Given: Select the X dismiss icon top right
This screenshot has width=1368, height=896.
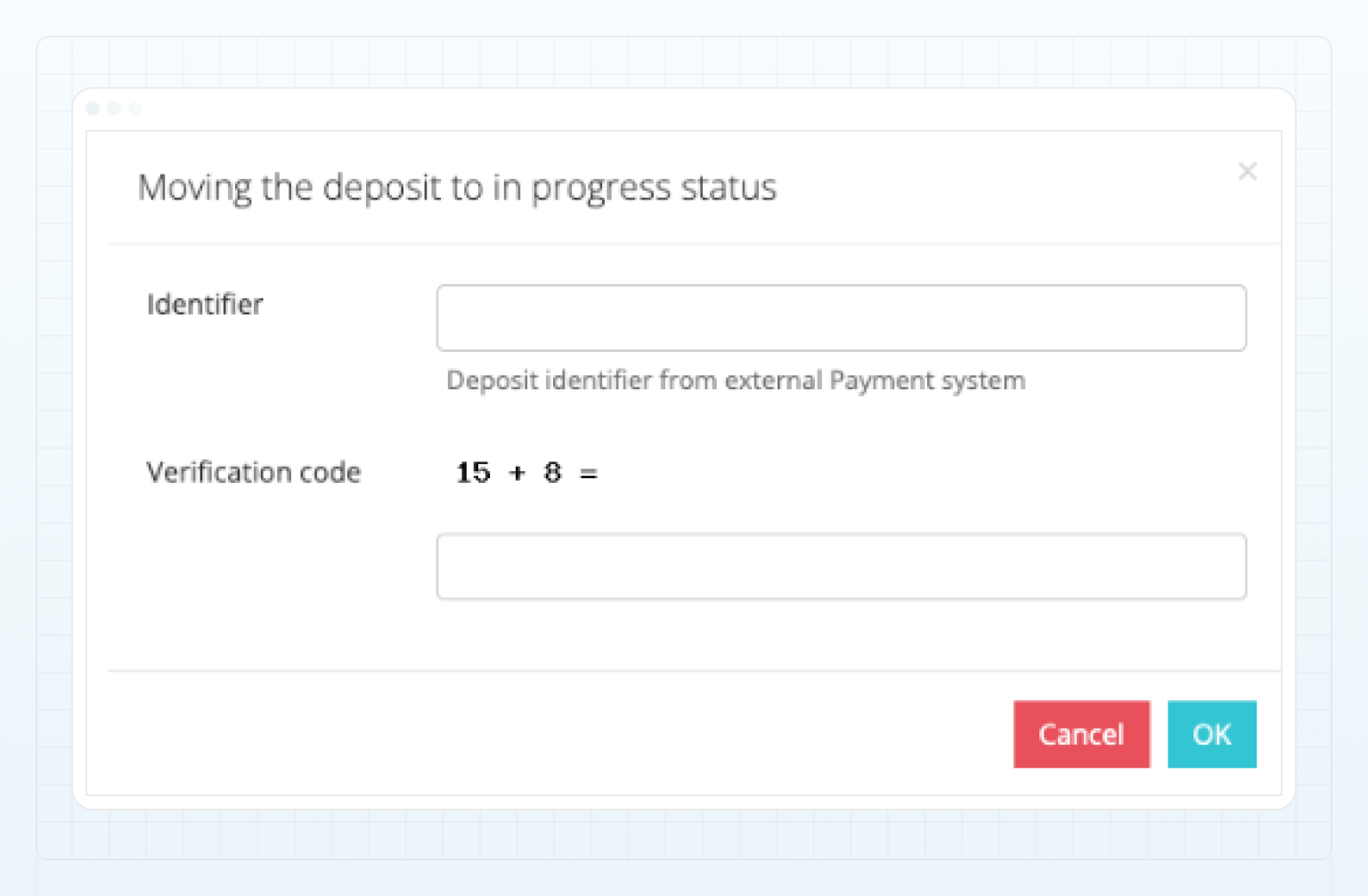Looking at the screenshot, I should click(1247, 171).
